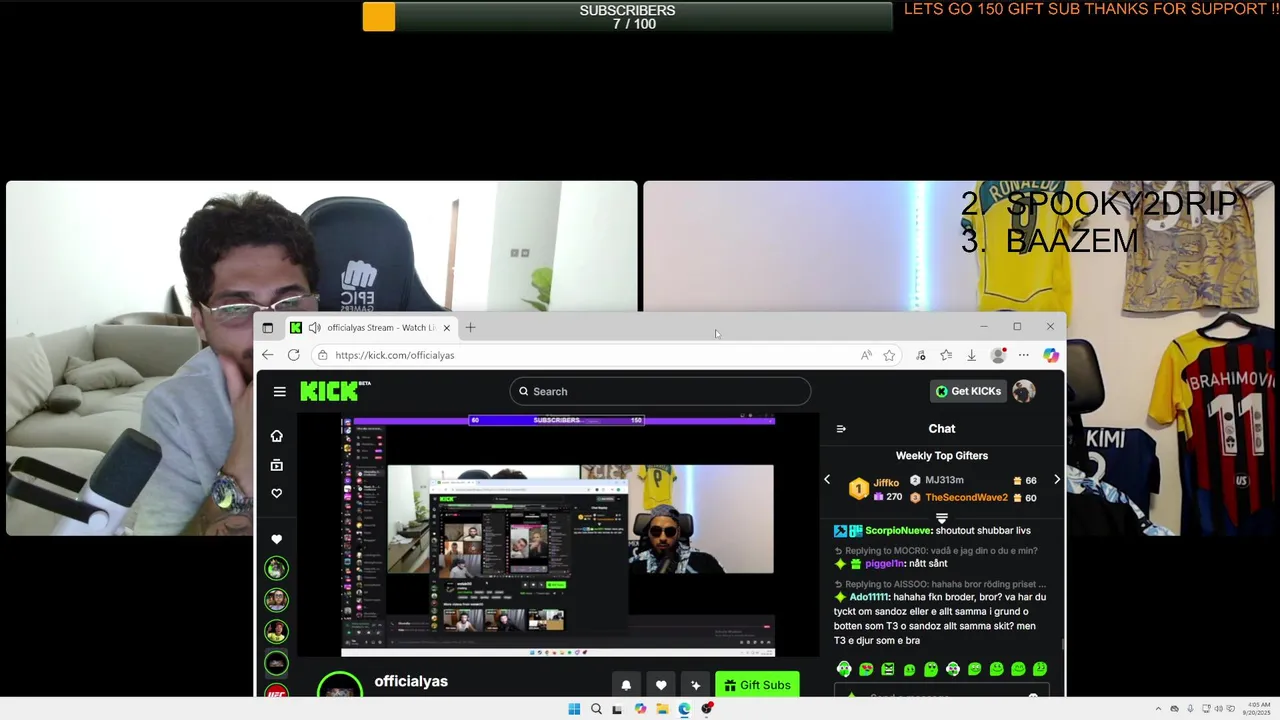
Task: Open the Copilot sidebar in Edge
Action: point(1050,355)
